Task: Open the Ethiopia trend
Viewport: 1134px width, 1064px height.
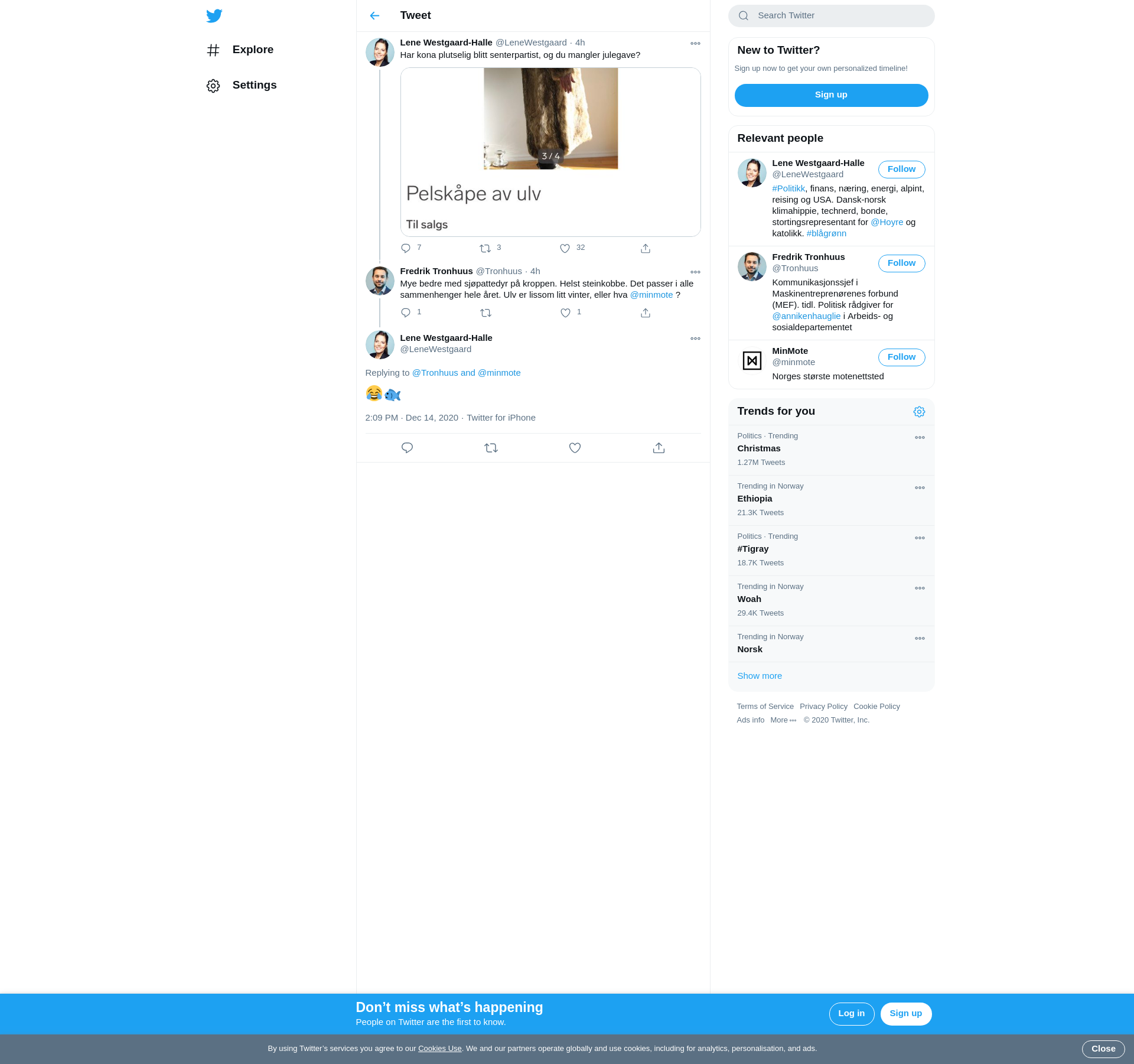Action: pos(831,500)
